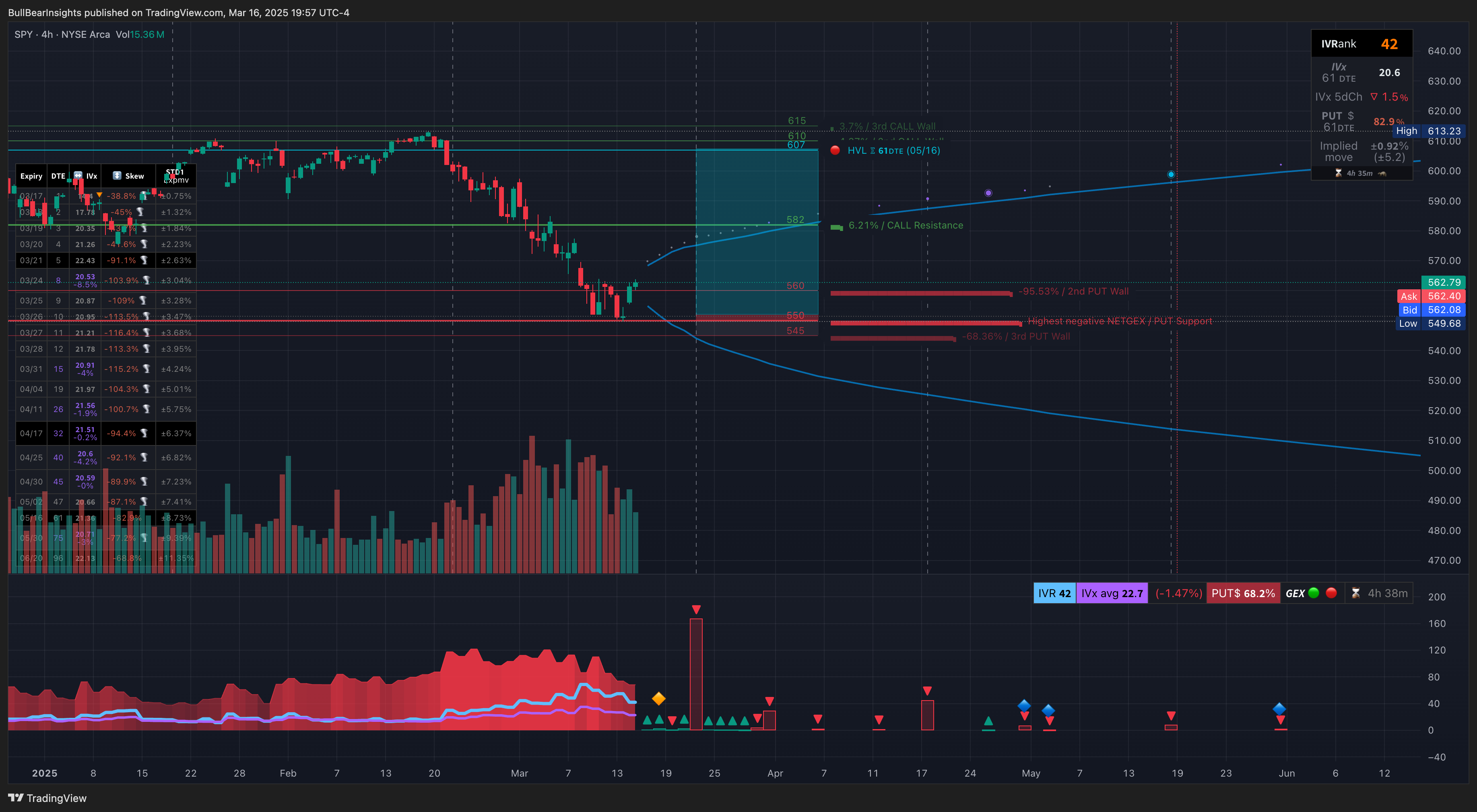This screenshot has width=1477, height=812.
Task: Click the 'HVL 61DTE (05/16)' label
Action: coord(893,150)
